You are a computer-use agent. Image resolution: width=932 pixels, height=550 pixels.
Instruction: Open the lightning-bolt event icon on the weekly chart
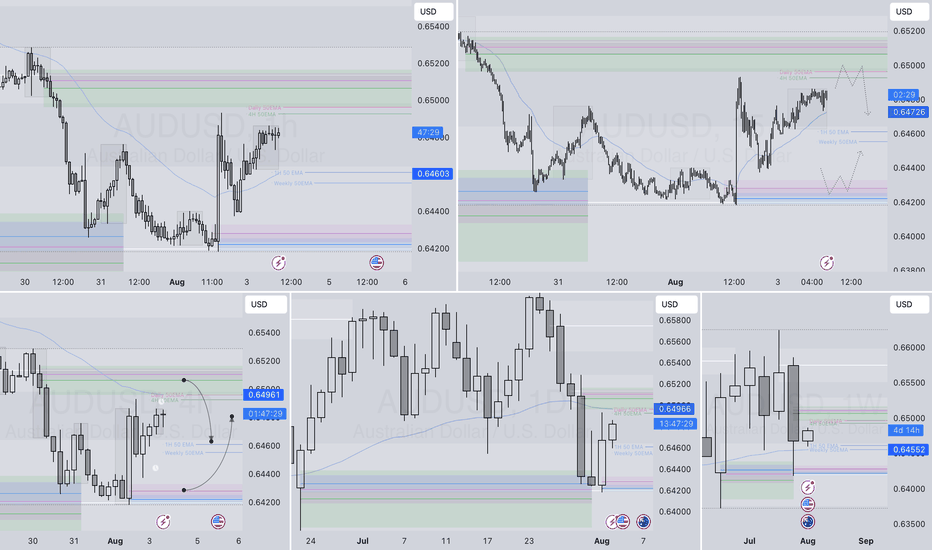pos(808,488)
